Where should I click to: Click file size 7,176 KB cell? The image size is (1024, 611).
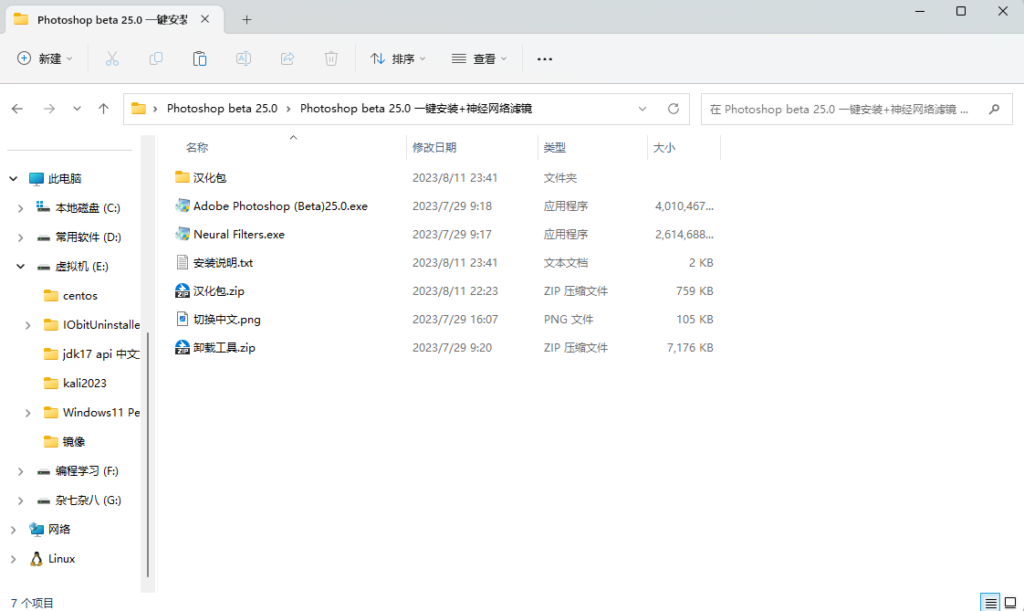tap(690, 348)
